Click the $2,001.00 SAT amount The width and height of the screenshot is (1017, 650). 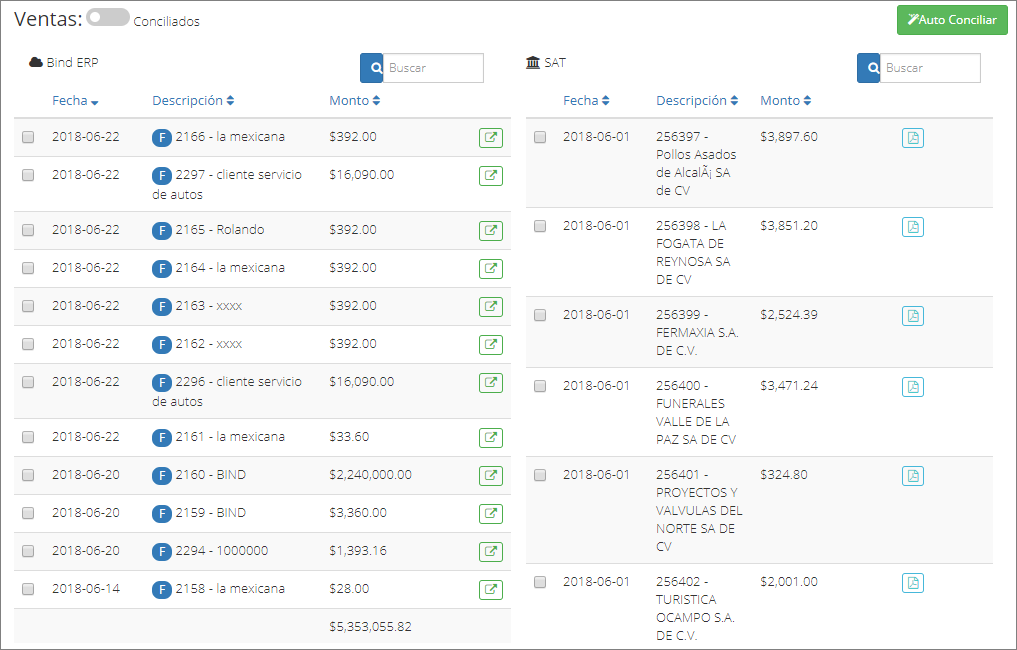tap(789, 582)
